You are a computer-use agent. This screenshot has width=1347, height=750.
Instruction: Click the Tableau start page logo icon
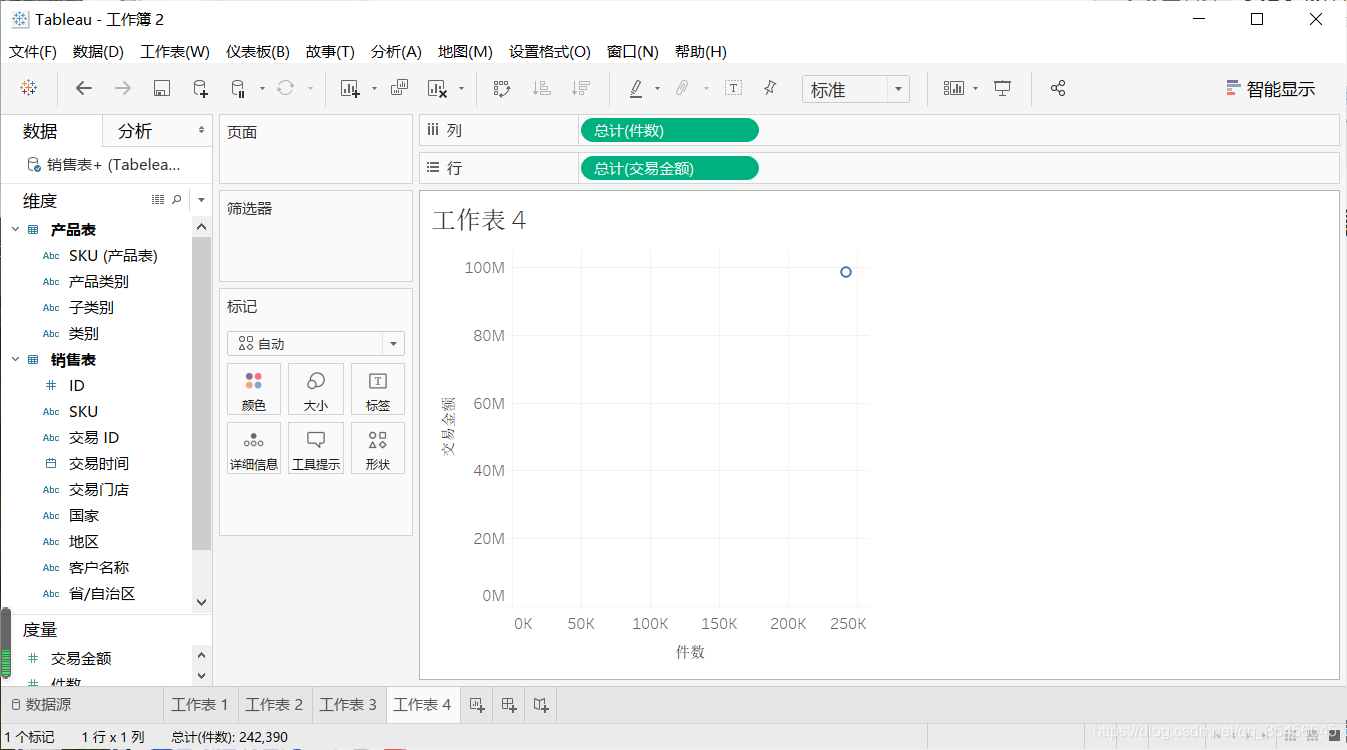29,88
